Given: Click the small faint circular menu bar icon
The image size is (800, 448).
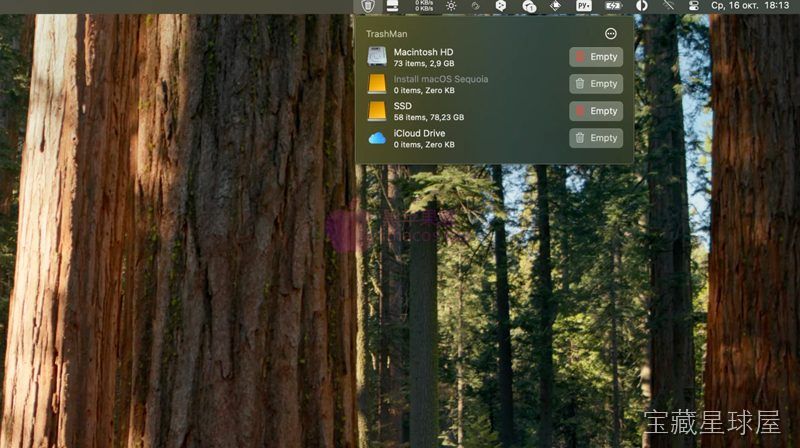Looking at the screenshot, I should point(476,6).
